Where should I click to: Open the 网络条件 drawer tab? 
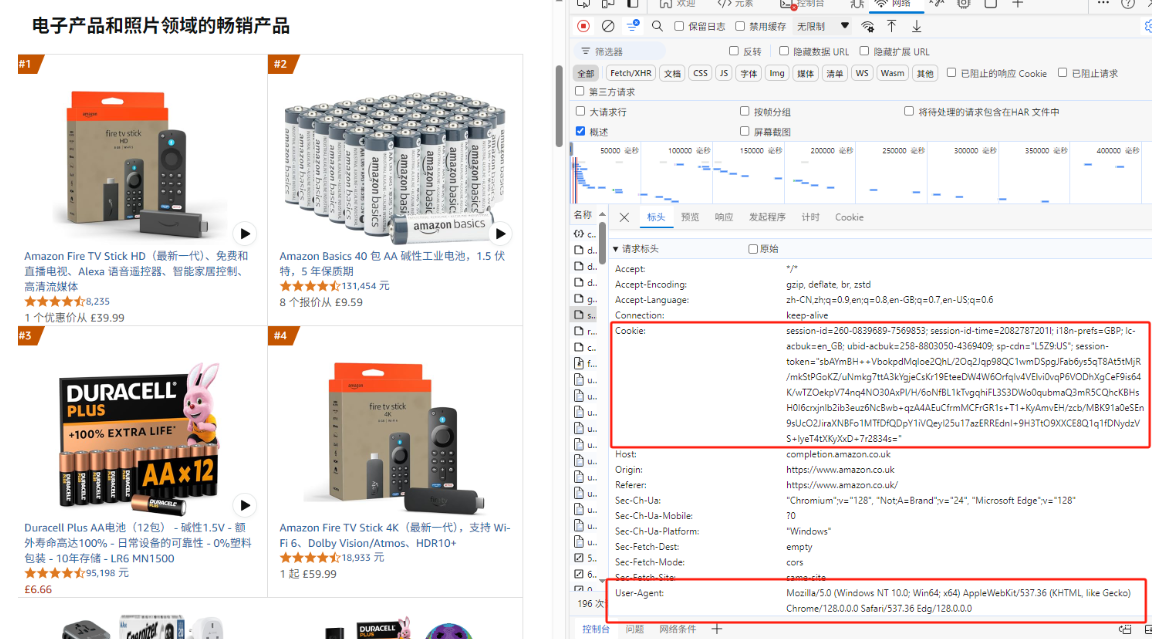678,629
